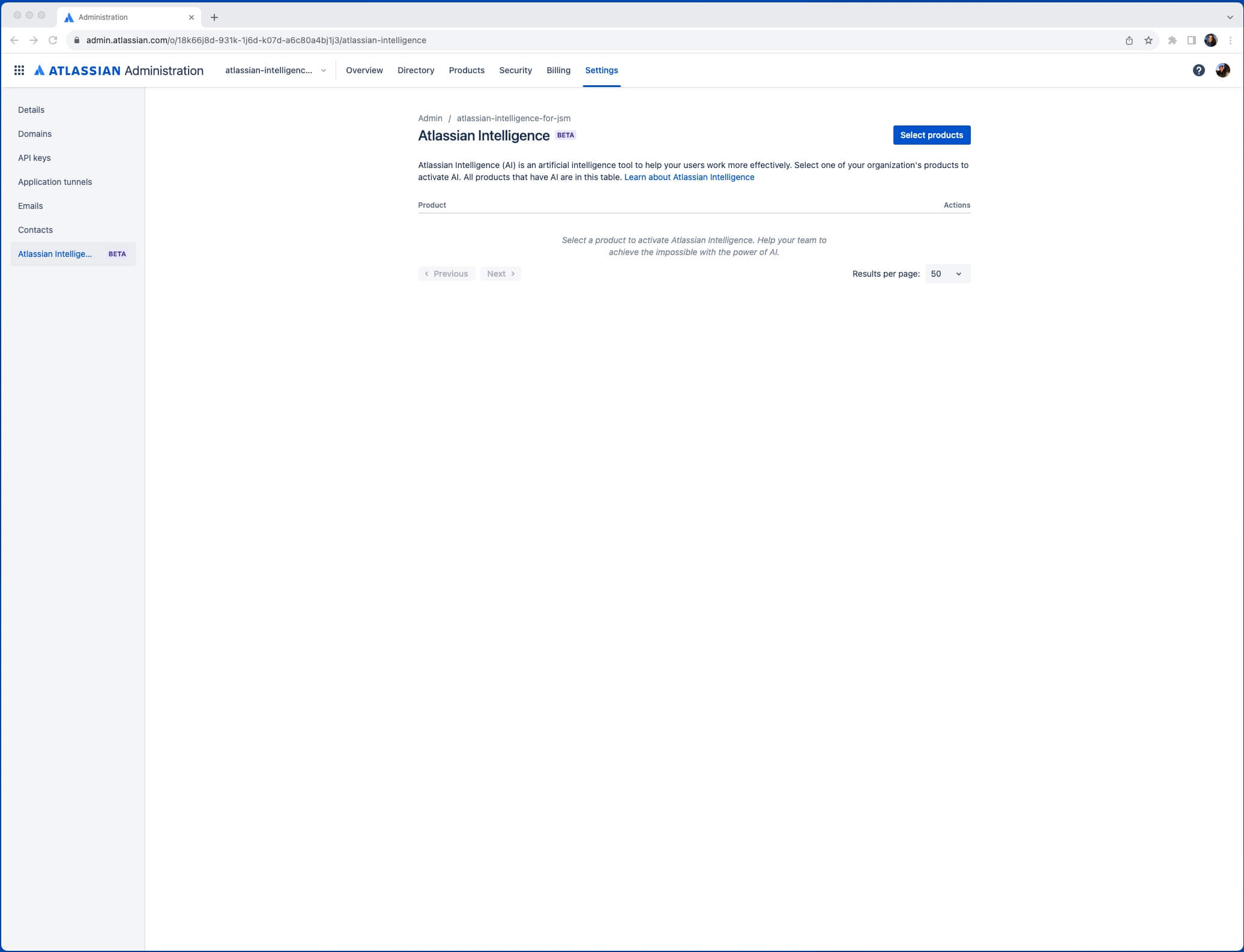Change the results per page dropdown

point(947,274)
